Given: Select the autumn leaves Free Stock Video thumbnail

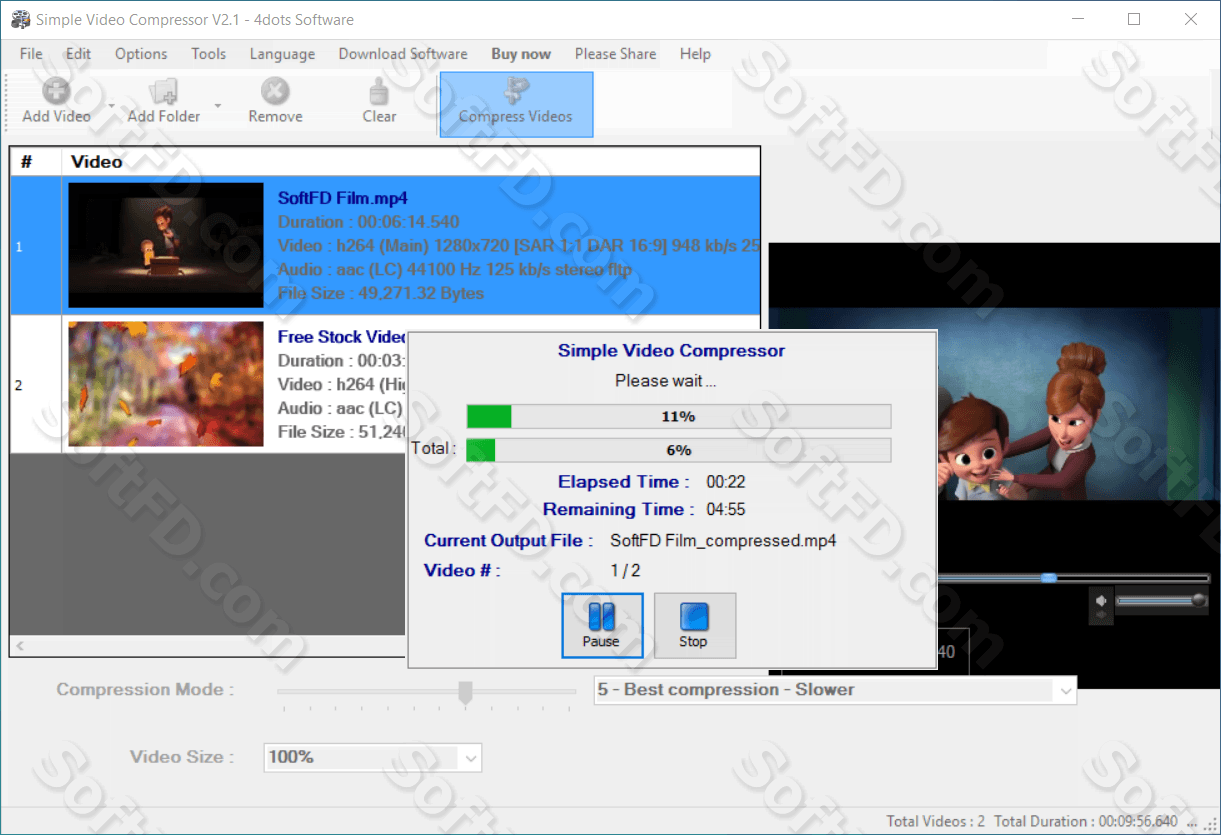Looking at the screenshot, I should tap(166, 383).
